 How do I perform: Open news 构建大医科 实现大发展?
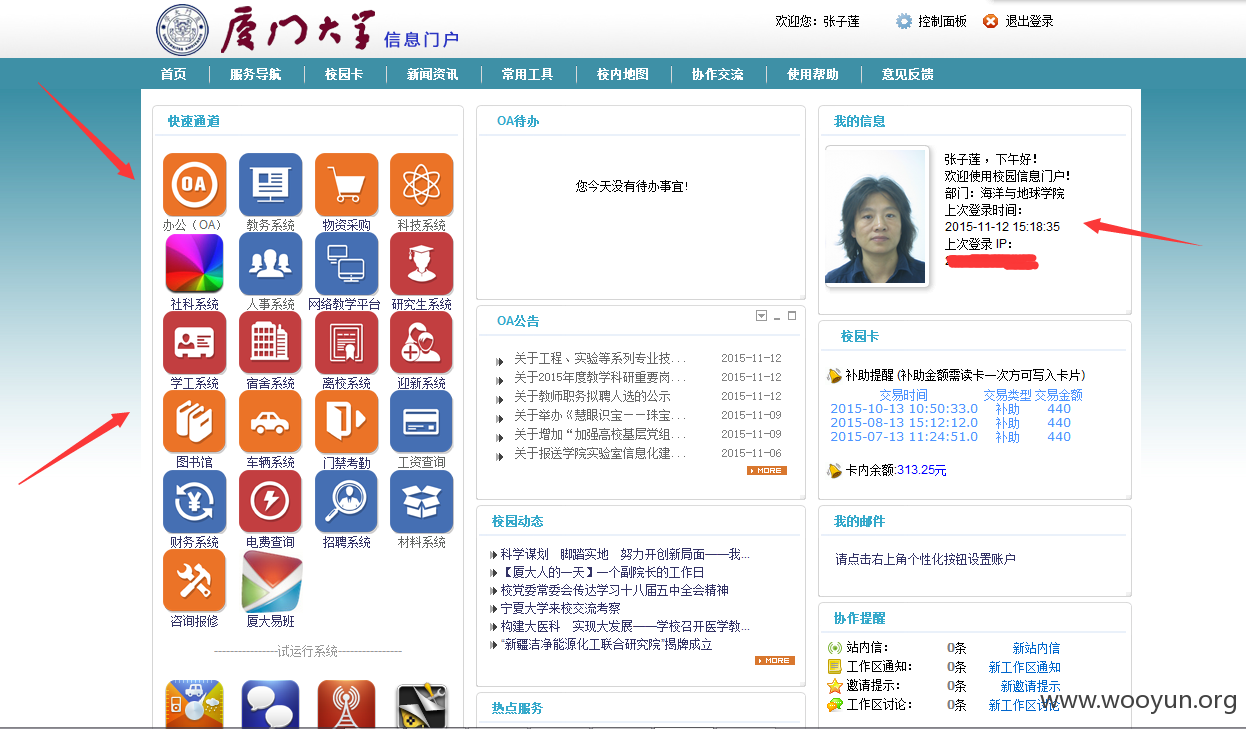pos(625,626)
